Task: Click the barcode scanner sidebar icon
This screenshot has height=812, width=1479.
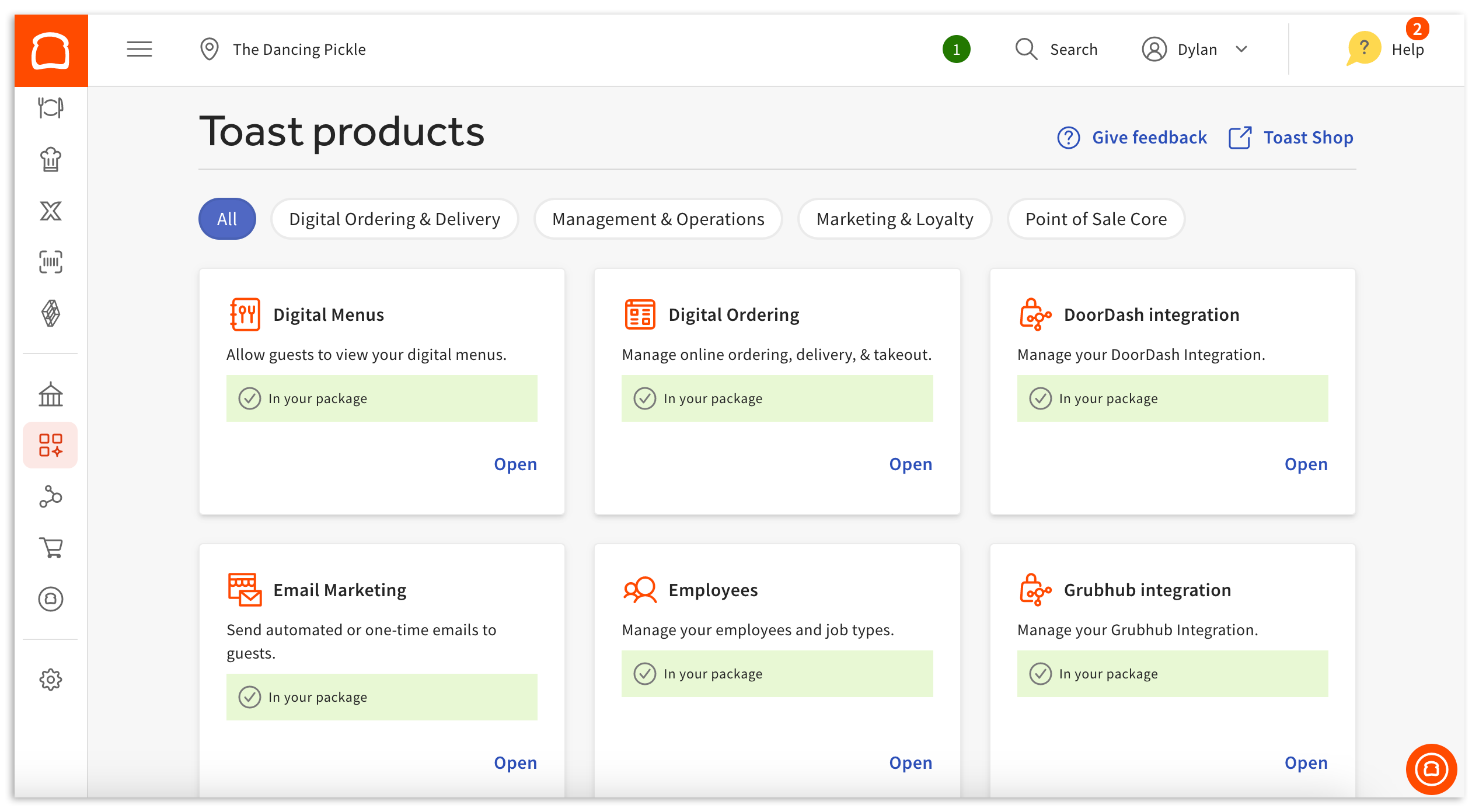Action: coord(51,262)
